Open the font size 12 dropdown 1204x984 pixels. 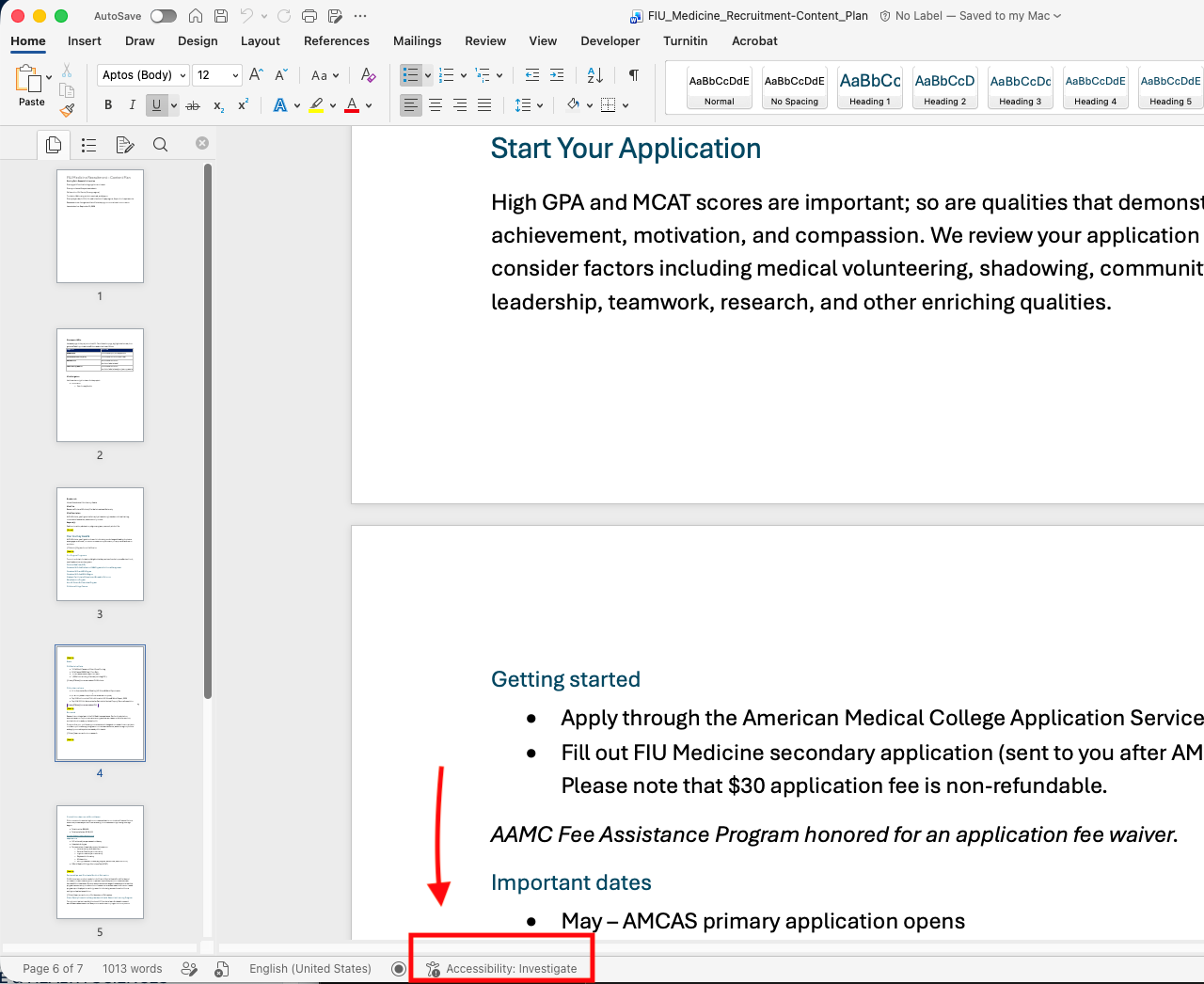218,75
